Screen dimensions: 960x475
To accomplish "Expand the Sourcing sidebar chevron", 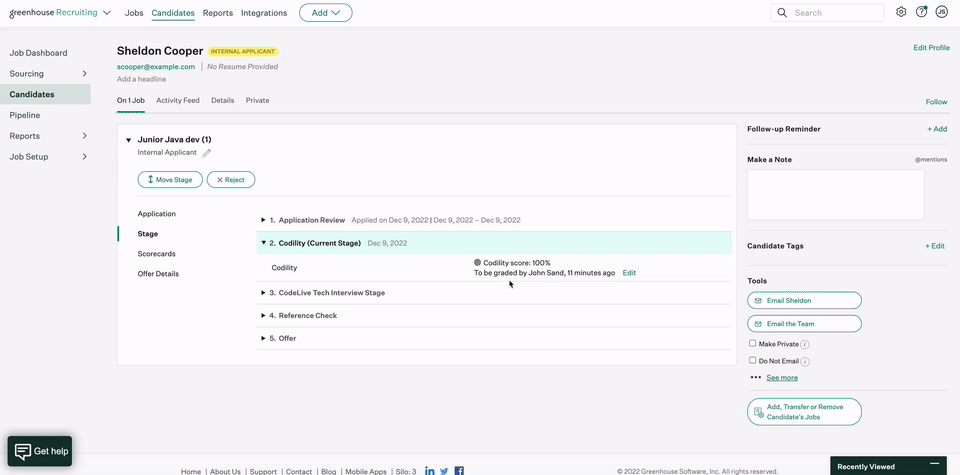I will click(84, 73).
